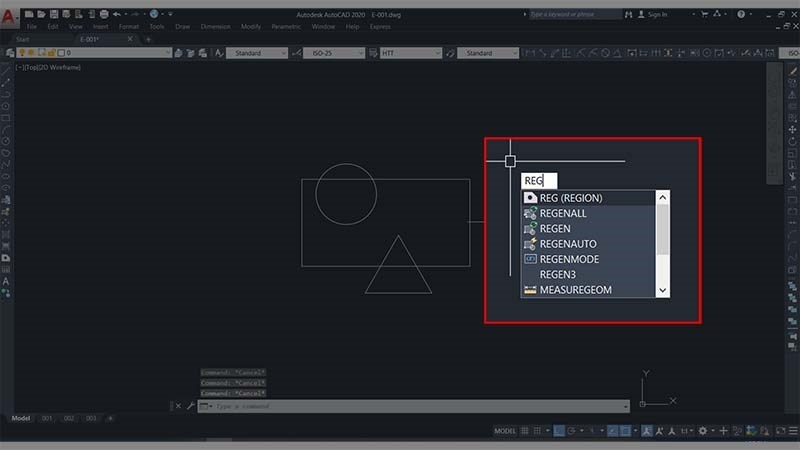Click the New drawing icon in quick access toolbar
The width and height of the screenshot is (800, 450).
point(29,14)
